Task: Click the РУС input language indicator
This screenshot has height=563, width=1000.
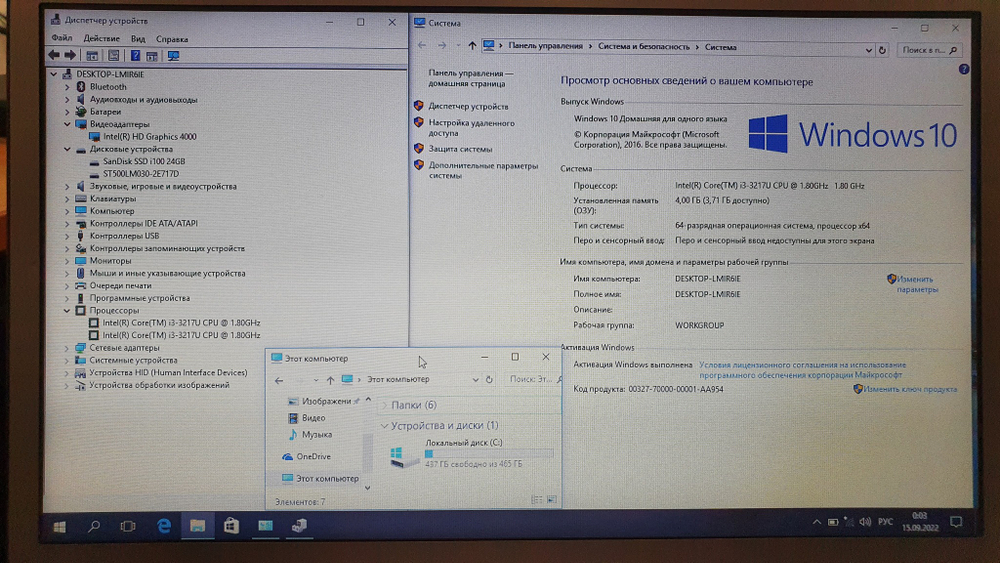Action: [x=884, y=522]
